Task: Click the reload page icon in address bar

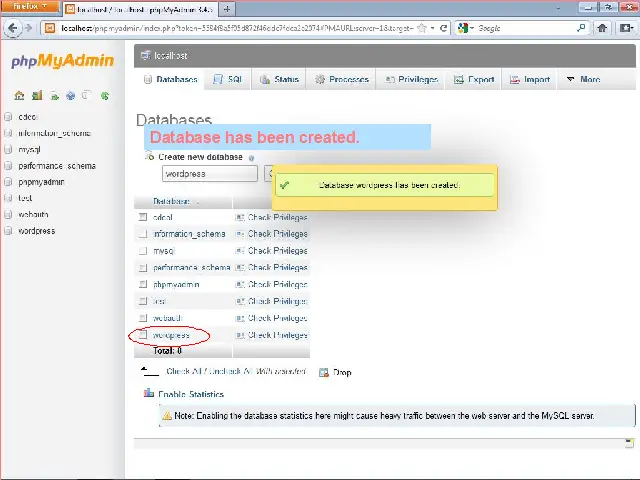Action: point(443,28)
